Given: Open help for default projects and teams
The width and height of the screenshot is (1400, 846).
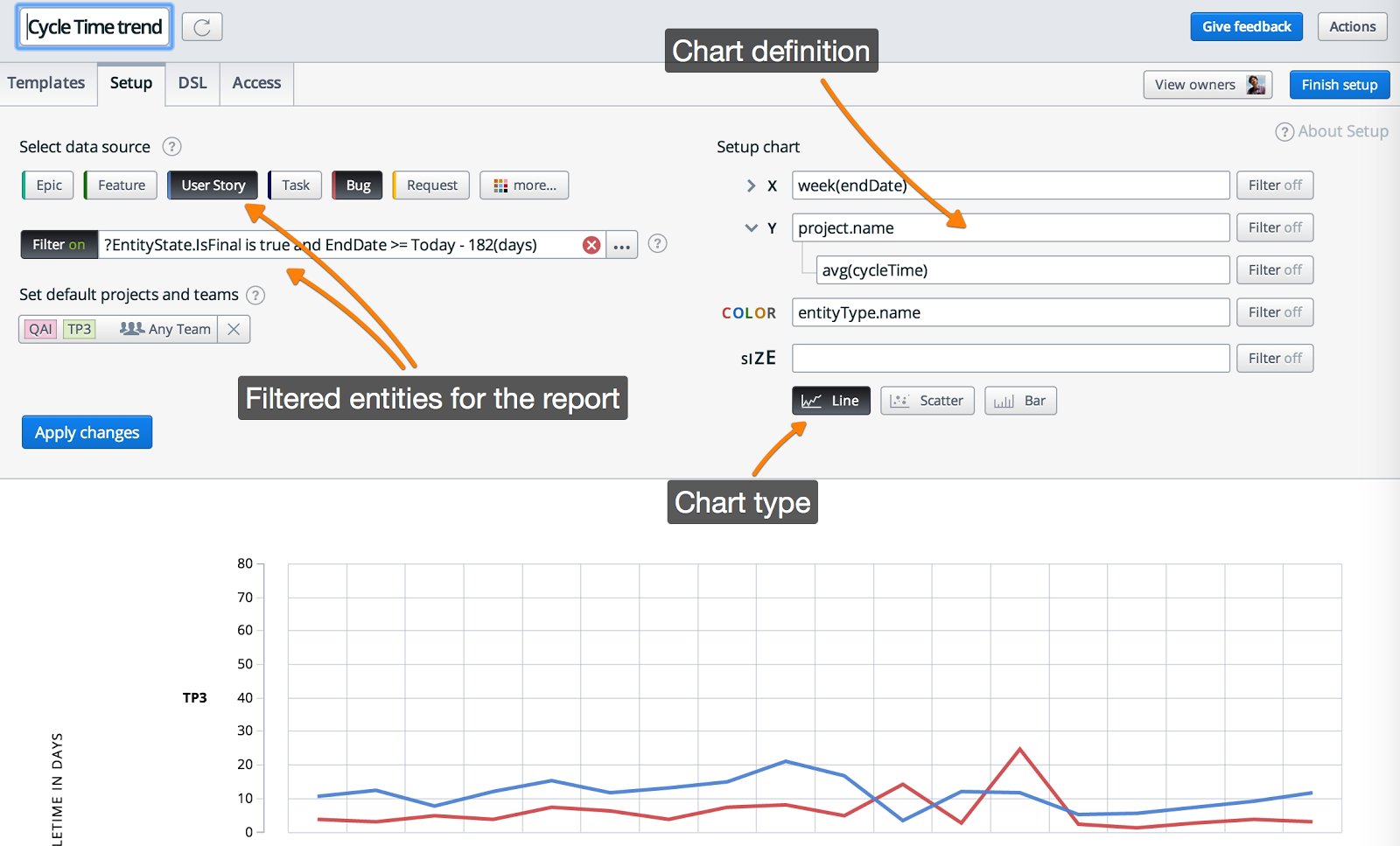Looking at the screenshot, I should point(255,295).
